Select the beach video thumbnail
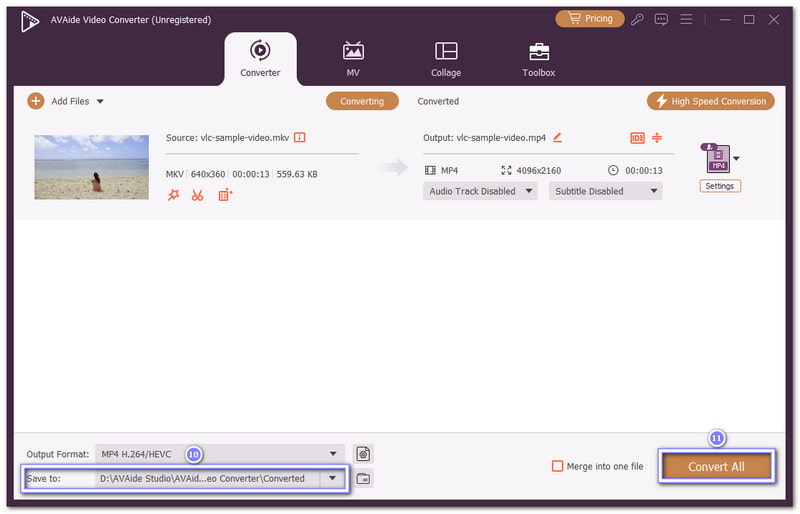Screen dimensions: 800x514 [x=91, y=167]
